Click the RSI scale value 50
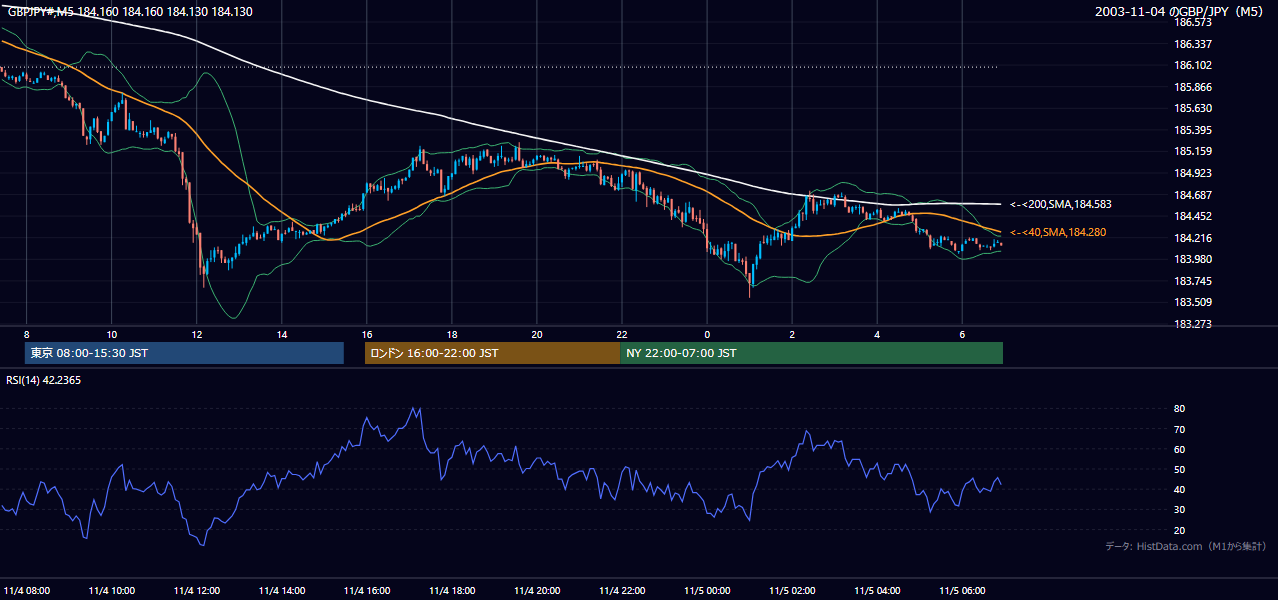This screenshot has width=1278, height=600. [1179, 469]
